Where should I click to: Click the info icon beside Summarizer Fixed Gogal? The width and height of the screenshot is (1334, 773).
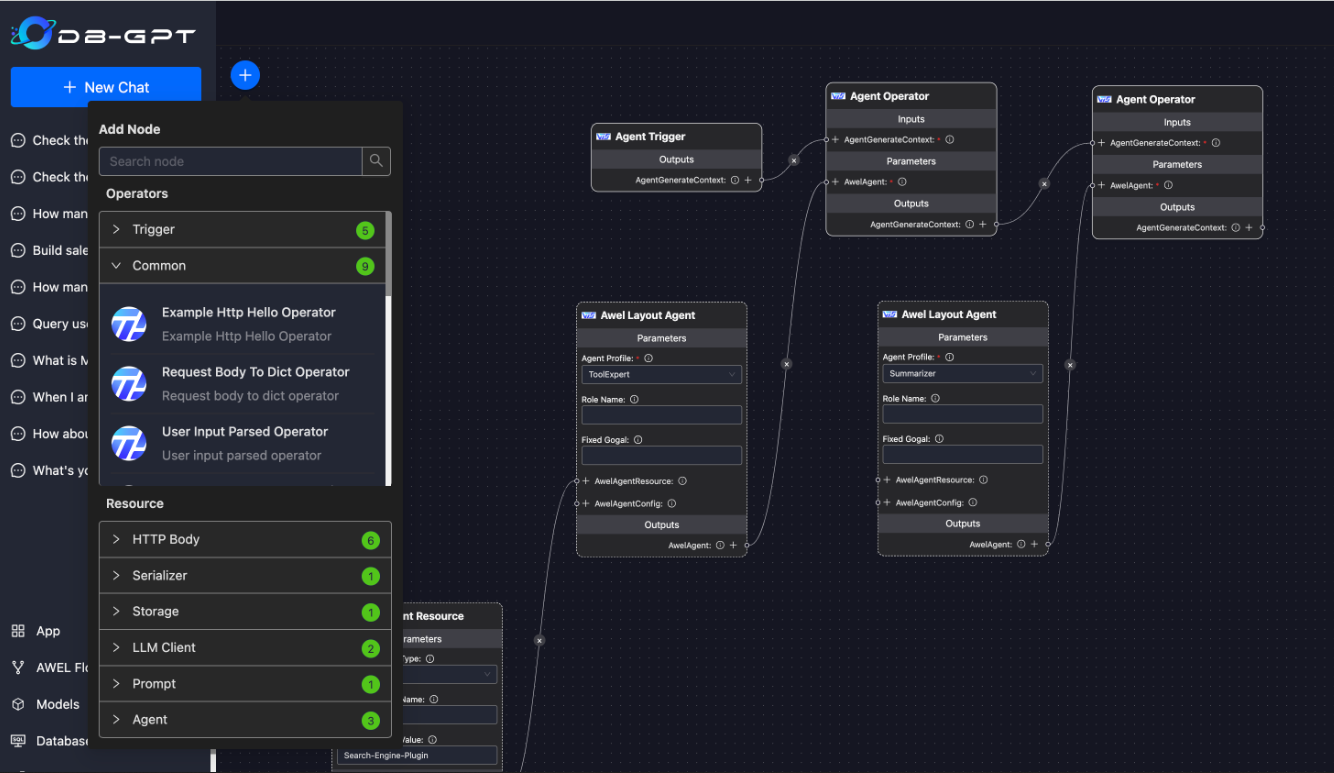[939, 438]
